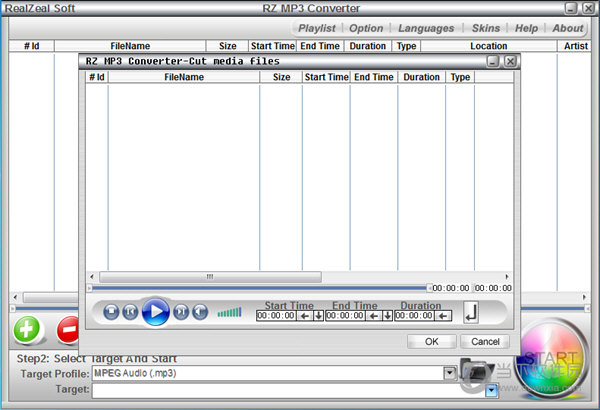Click the large blue play button
Viewport: 600px width, 410px height.
click(155, 312)
